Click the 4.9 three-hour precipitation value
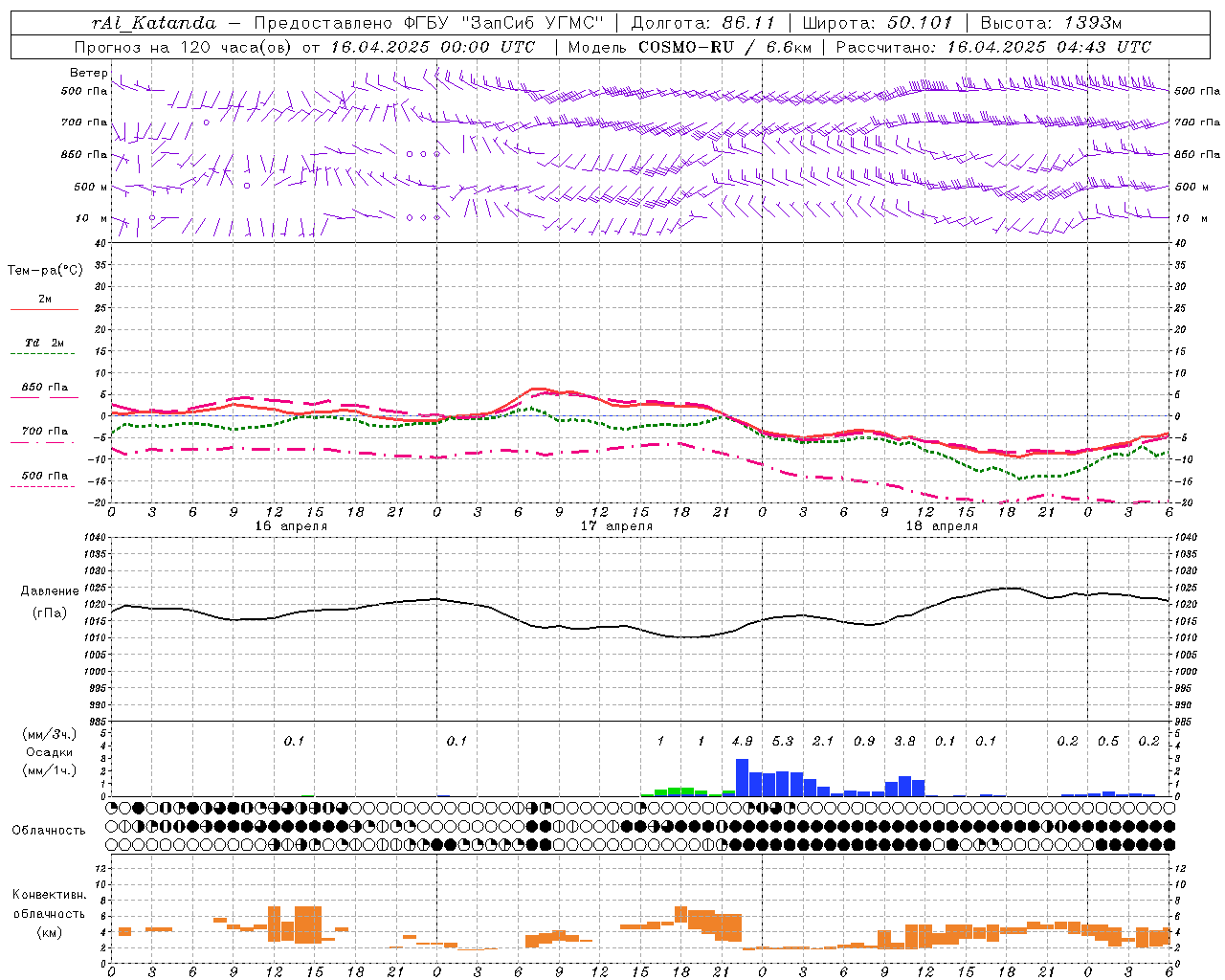 click(742, 742)
